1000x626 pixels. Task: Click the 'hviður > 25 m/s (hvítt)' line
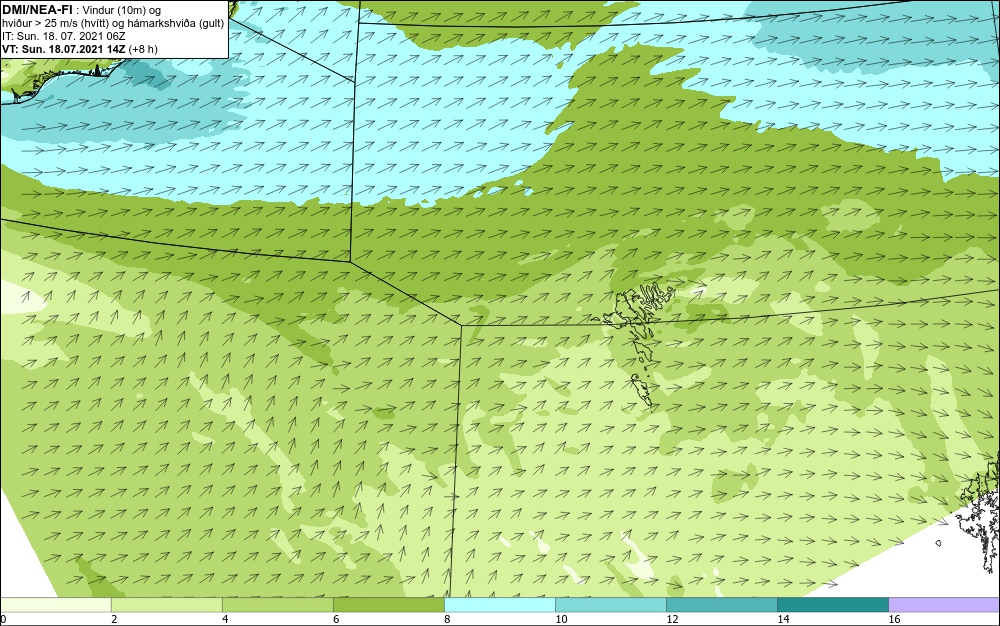[x=57, y=23]
